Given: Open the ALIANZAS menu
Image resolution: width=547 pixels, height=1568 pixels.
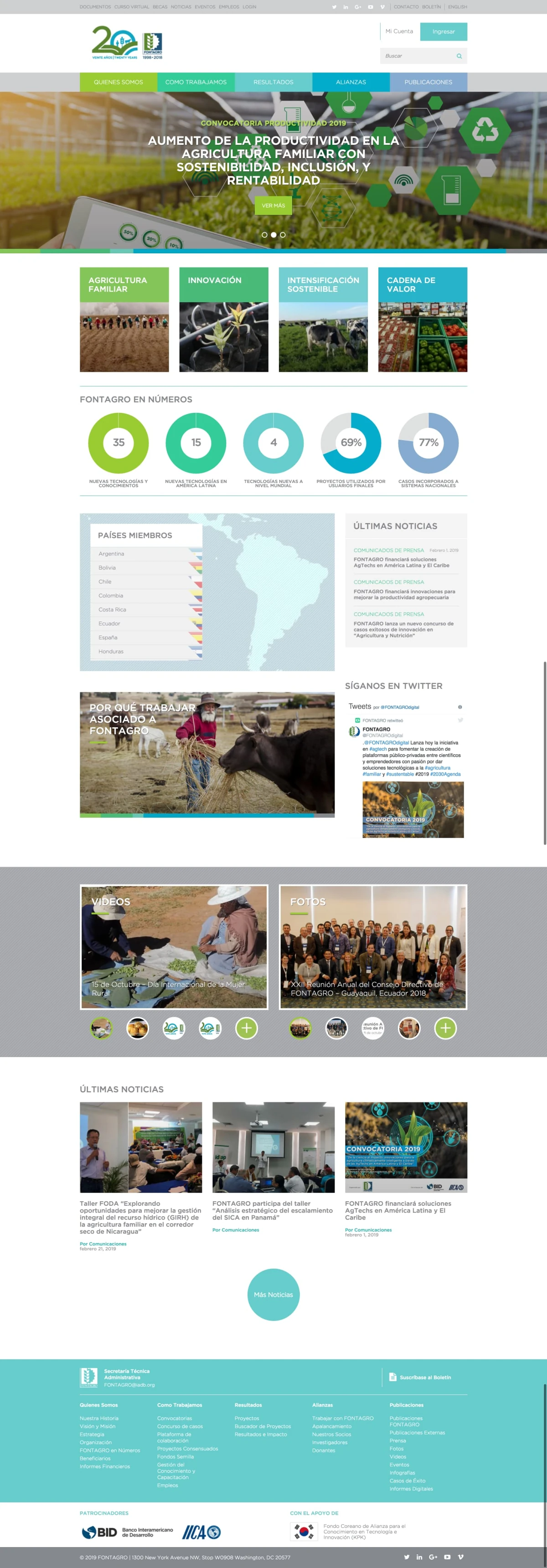Looking at the screenshot, I should (351, 82).
